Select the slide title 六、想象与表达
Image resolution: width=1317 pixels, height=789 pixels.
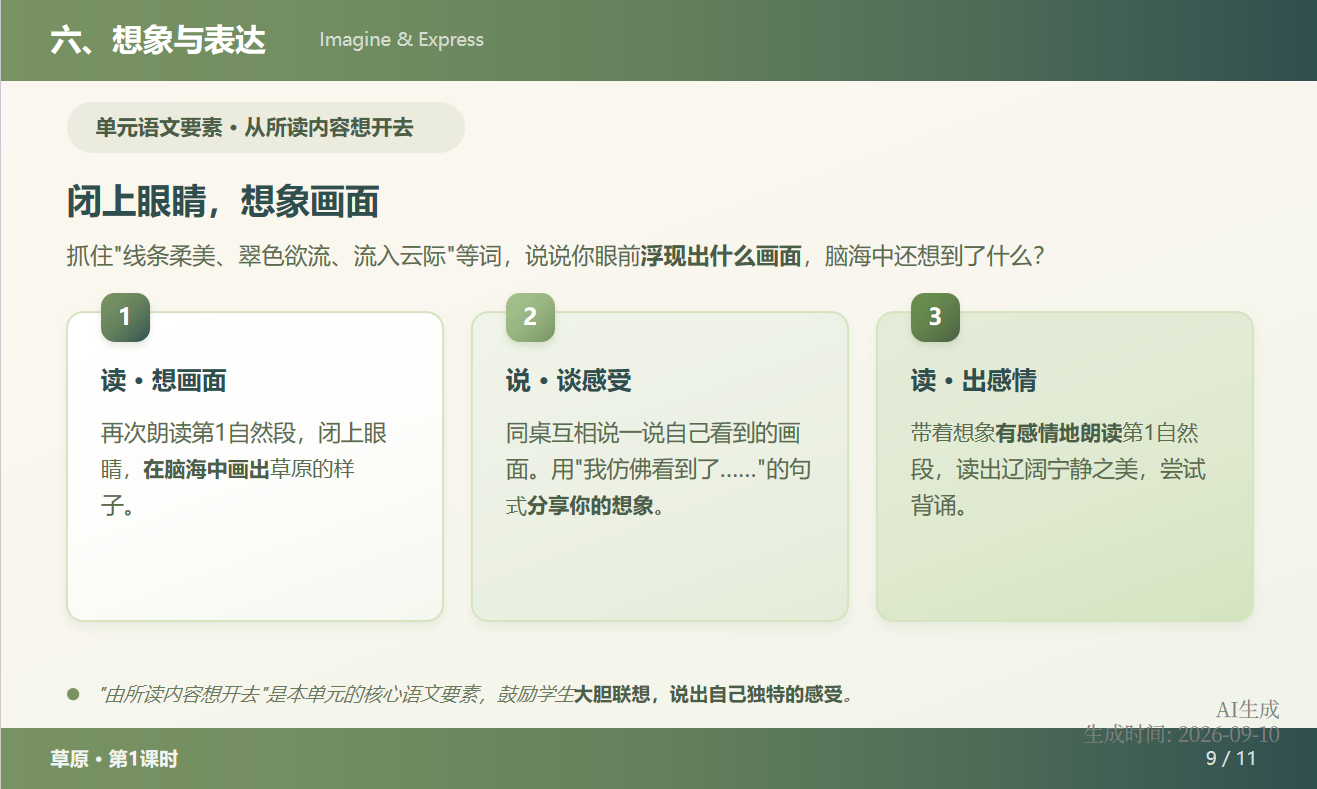pyautogui.click(x=158, y=40)
